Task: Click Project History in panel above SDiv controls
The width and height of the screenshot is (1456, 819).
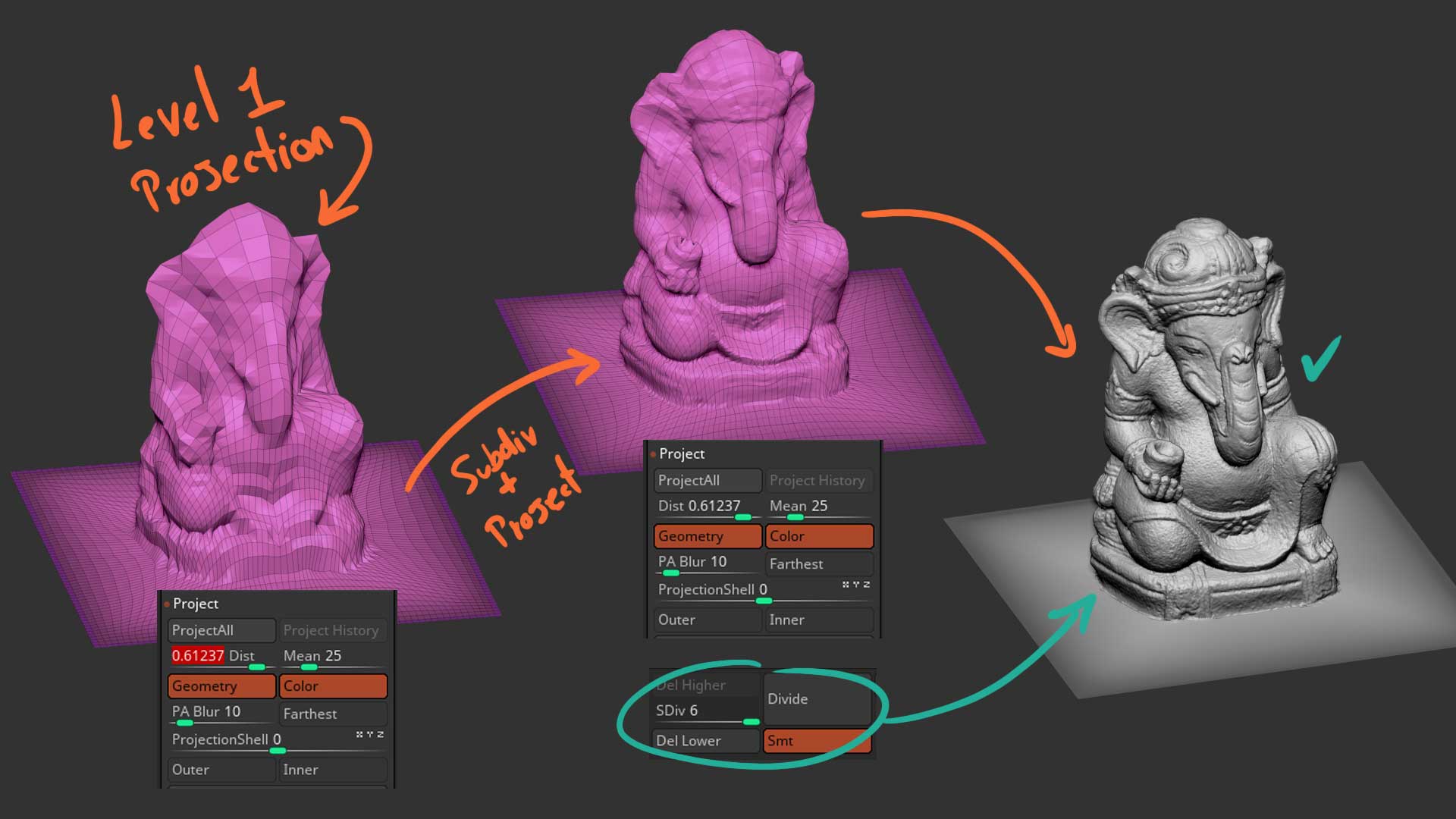Action: pos(819,480)
